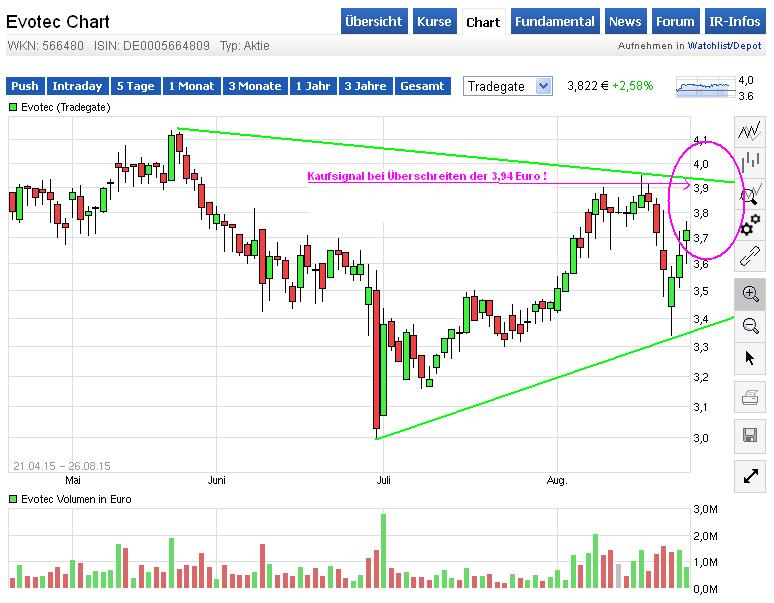Viewport: 774px width, 603px height.
Task: Show Intraday chart range
Action: (77, 86)
